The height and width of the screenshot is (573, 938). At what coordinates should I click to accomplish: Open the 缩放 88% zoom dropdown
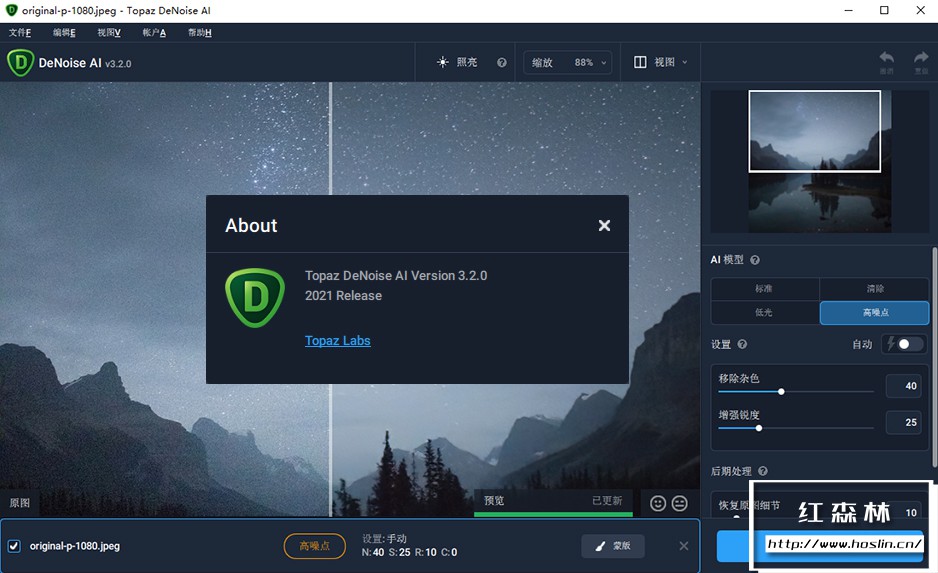click(568, 62)
